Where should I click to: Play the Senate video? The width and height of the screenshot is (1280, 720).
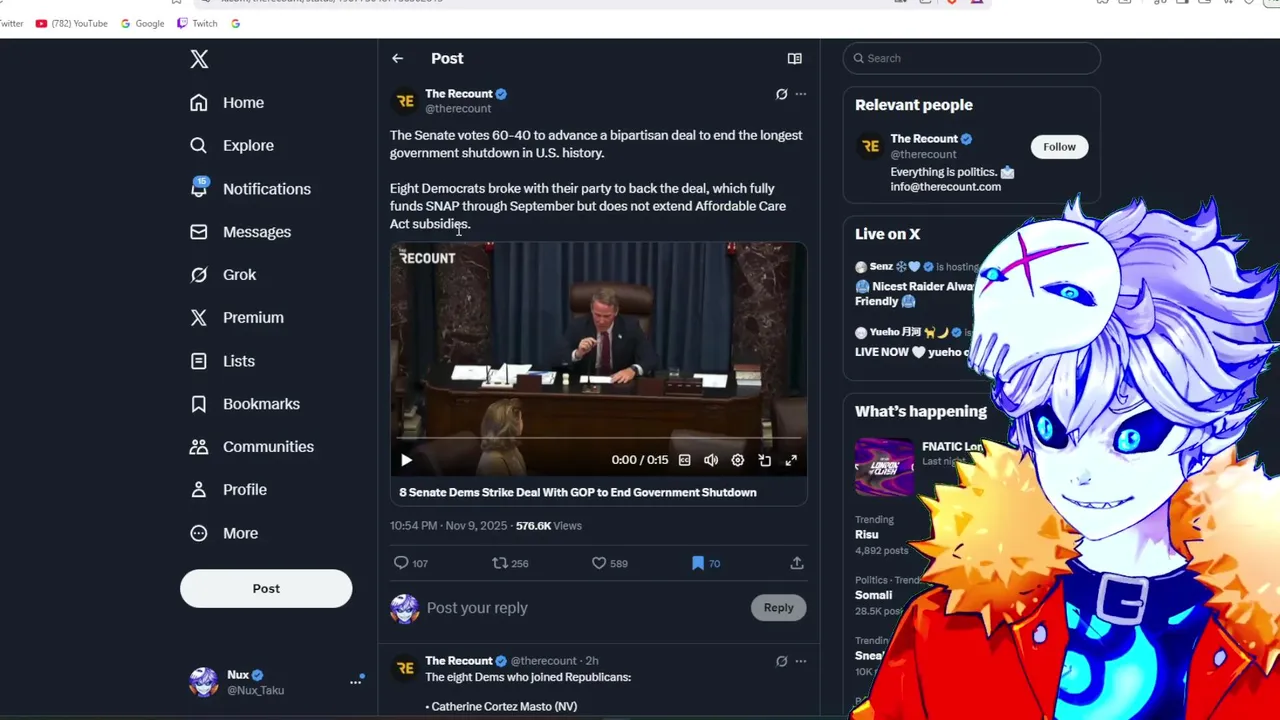click(x=406, y=460)
